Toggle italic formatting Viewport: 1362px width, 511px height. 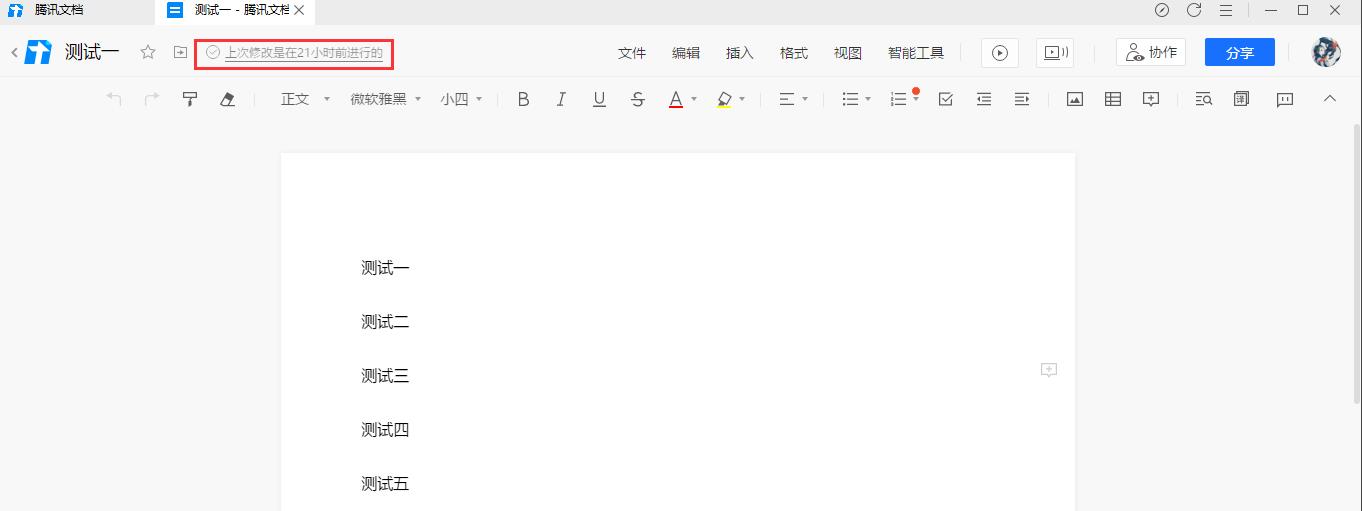pyautogui.click(x=561, y=99)
